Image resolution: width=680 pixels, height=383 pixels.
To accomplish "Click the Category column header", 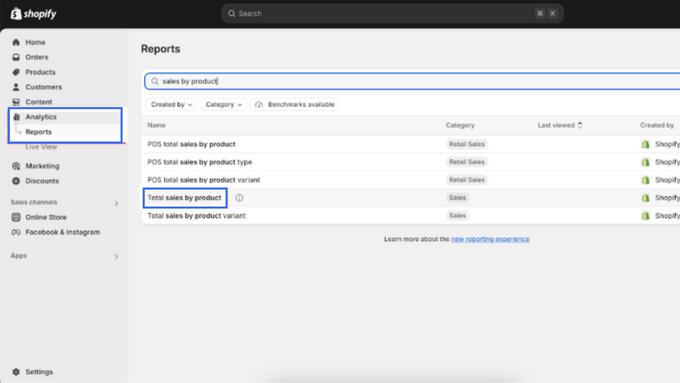I will click(460, 125).
